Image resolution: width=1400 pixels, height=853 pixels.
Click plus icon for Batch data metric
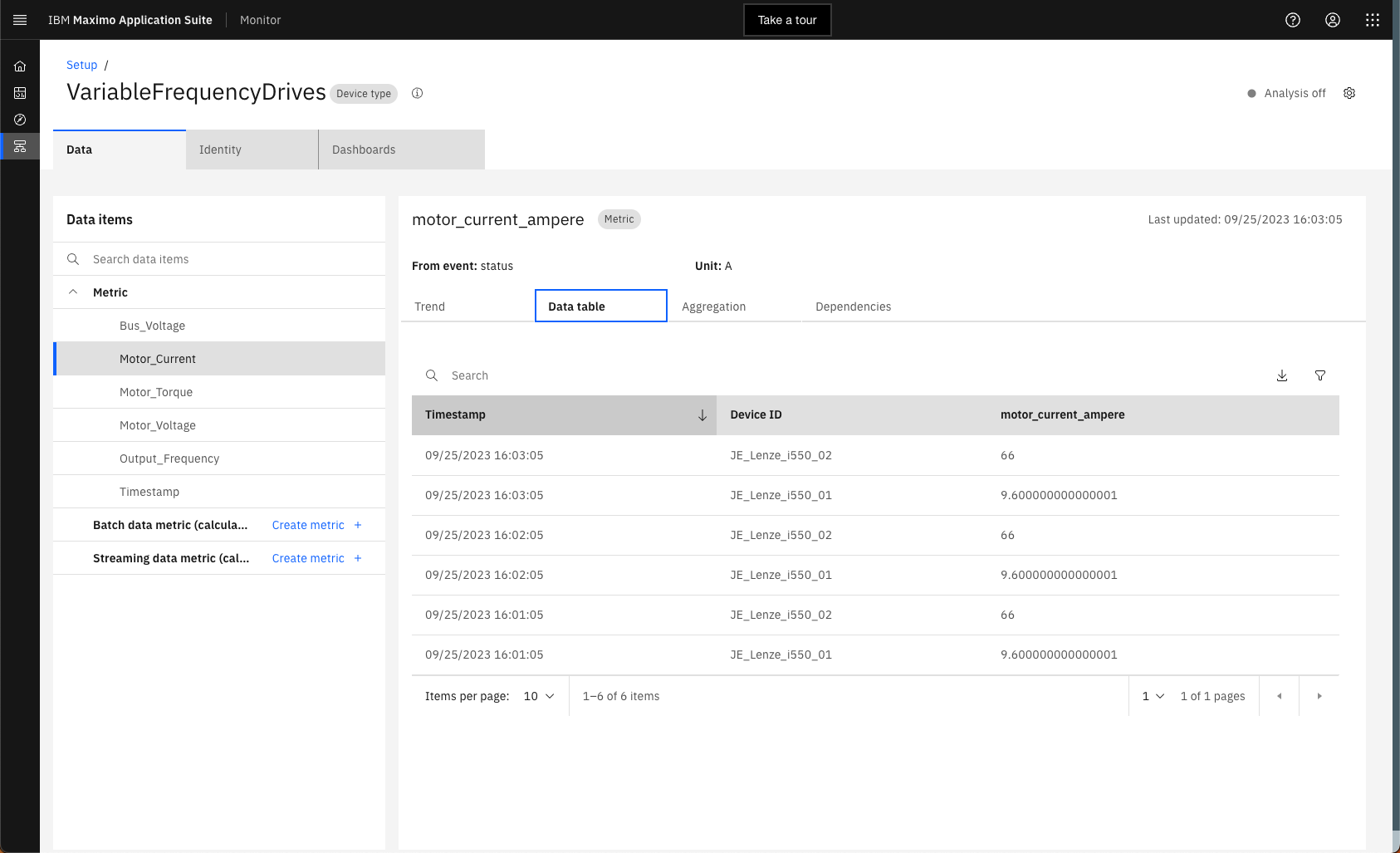(358, 525)
